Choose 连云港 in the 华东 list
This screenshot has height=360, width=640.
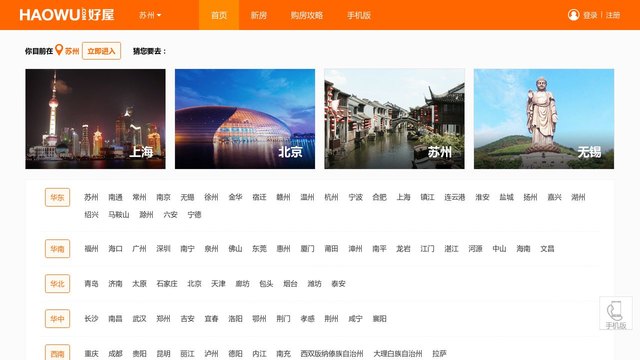[455, 197]
